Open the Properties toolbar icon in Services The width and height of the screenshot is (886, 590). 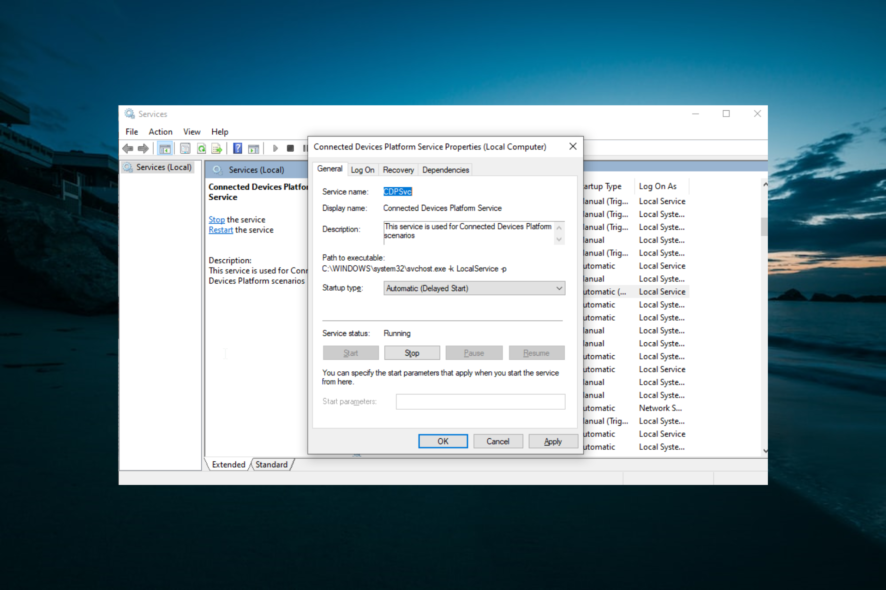[185, 149]
